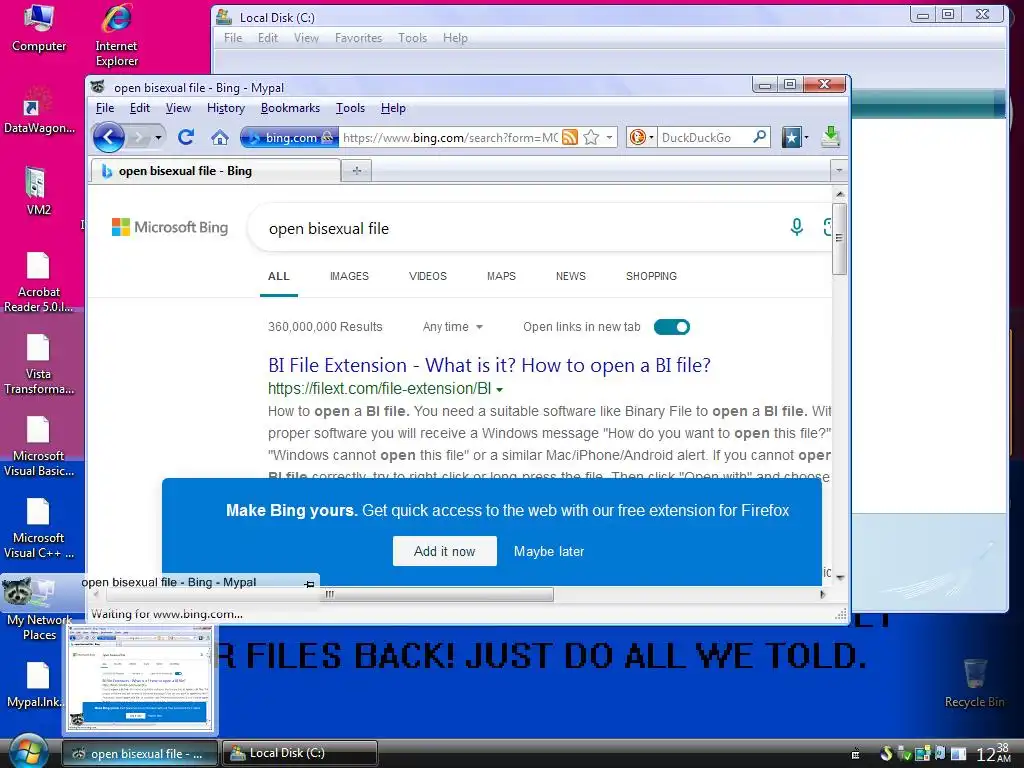The image size is (1024, 768).
Task: Expand the Any time filter dropdown
Action: click(452, 327)
